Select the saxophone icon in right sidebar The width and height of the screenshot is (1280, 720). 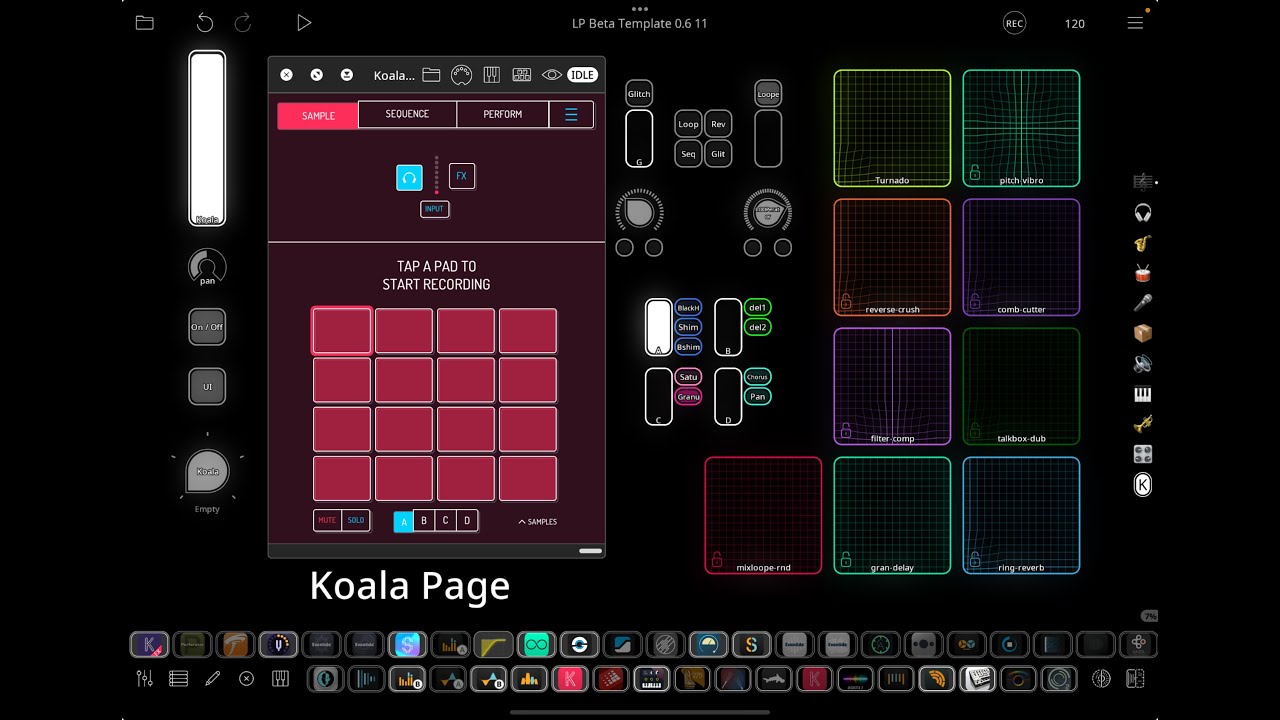(1142, 243)
